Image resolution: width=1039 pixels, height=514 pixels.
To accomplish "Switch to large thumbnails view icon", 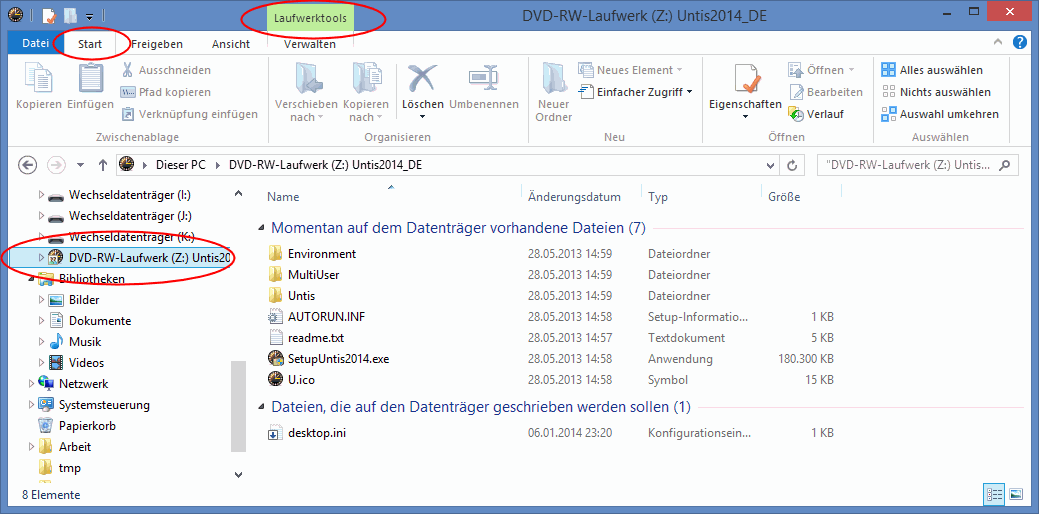I will (x=1016, y=494).
